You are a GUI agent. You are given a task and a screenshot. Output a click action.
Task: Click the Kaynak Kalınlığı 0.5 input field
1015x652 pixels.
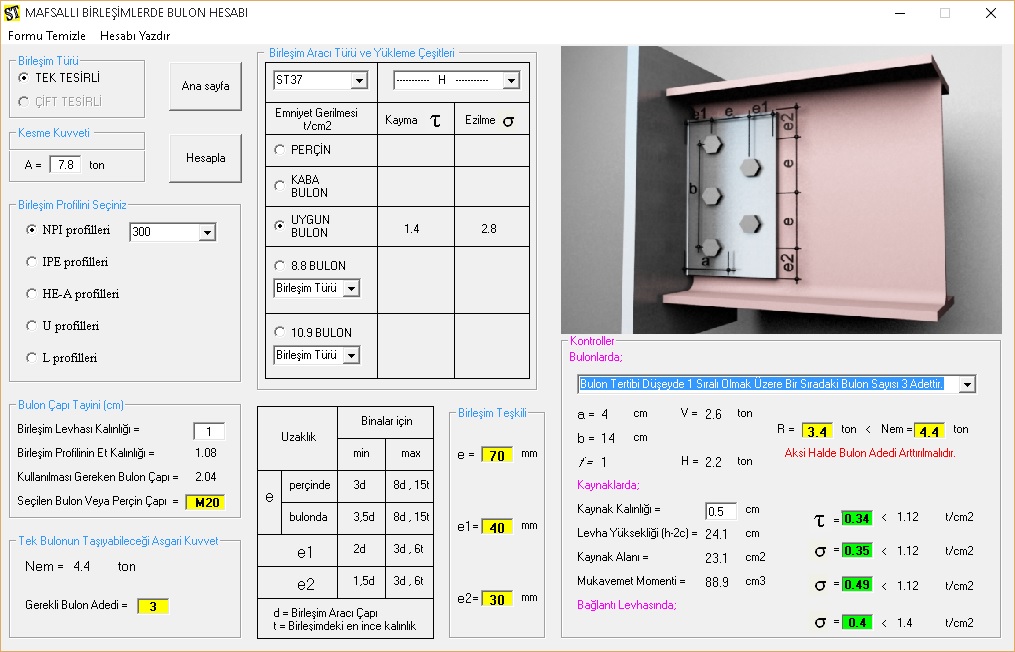tap(720, 511)
